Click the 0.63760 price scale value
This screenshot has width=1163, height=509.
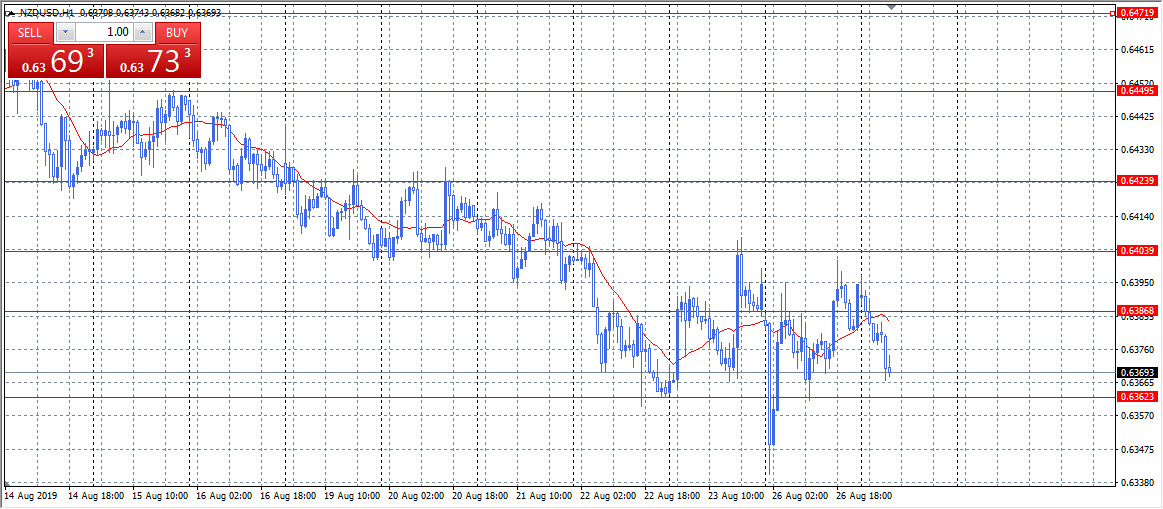click(1135, 349)
